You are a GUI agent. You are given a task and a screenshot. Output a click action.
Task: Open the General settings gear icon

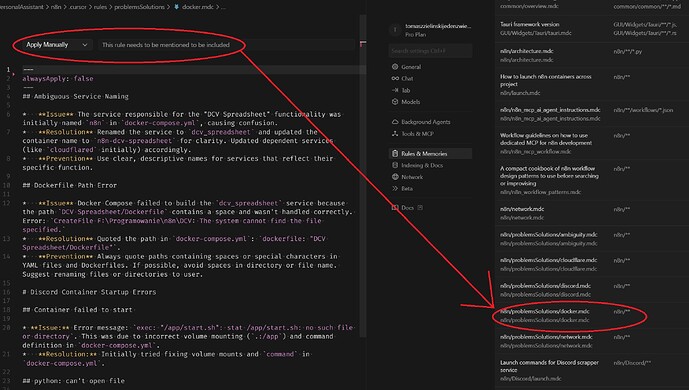(x=395, y=67)
